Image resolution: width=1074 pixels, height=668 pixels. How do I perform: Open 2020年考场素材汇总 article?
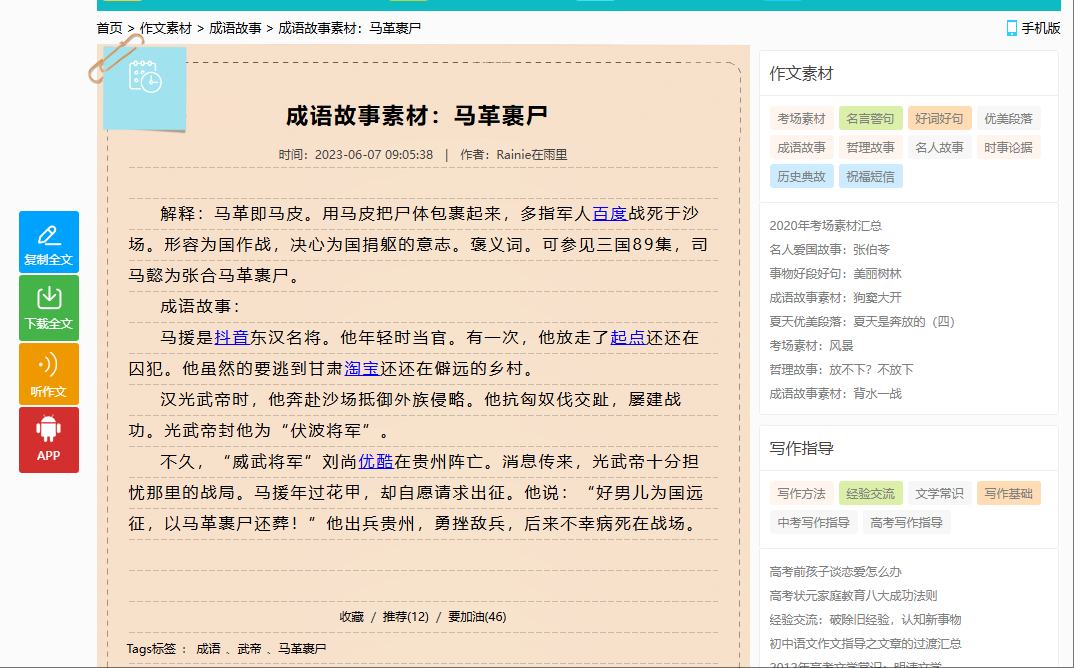825,225
